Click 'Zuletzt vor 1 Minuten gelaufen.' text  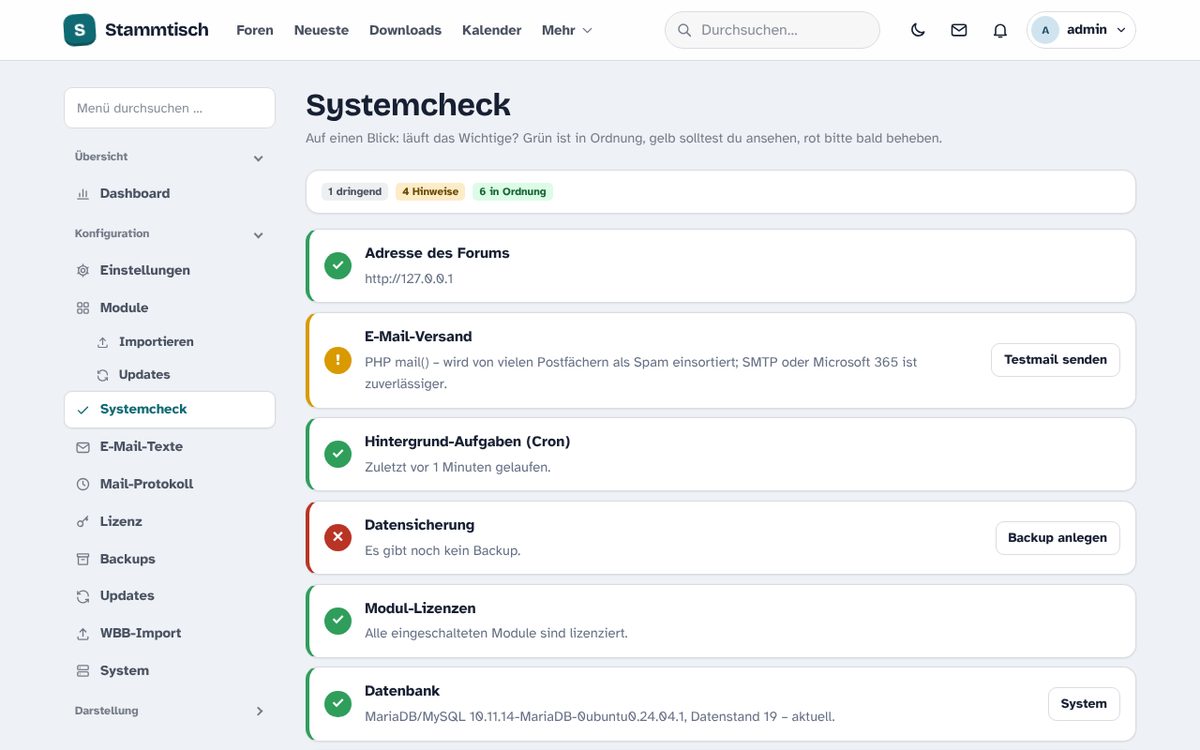click(458, 467)
